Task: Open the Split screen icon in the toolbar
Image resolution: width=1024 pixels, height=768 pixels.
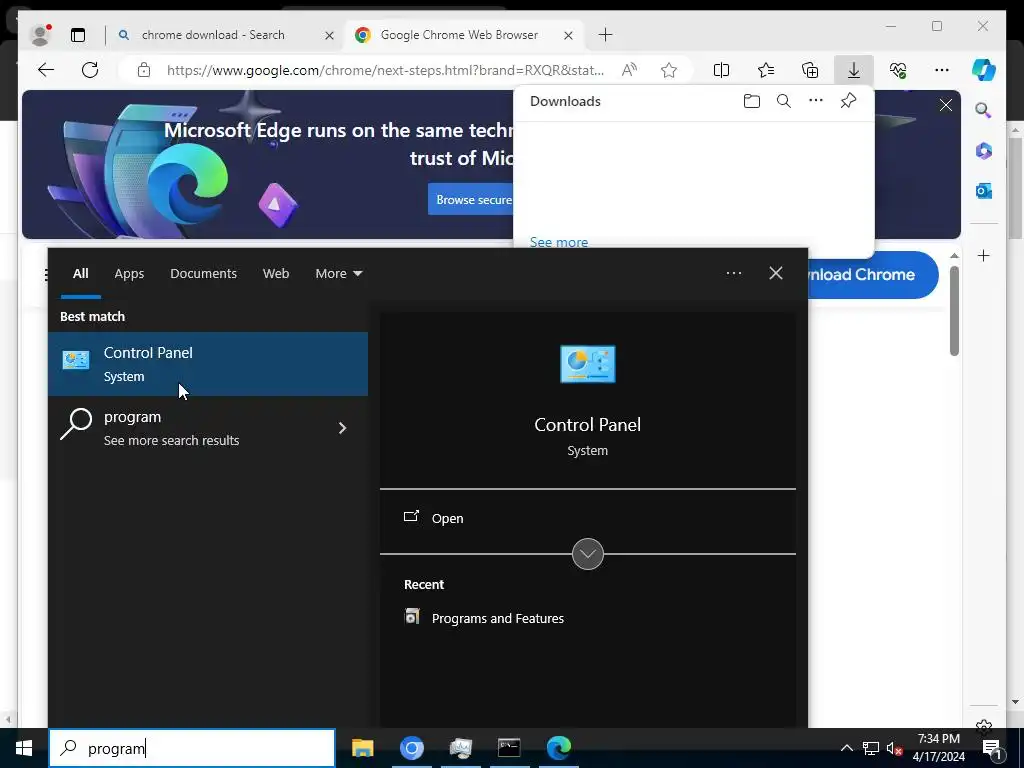Action: tap(722, 70)
